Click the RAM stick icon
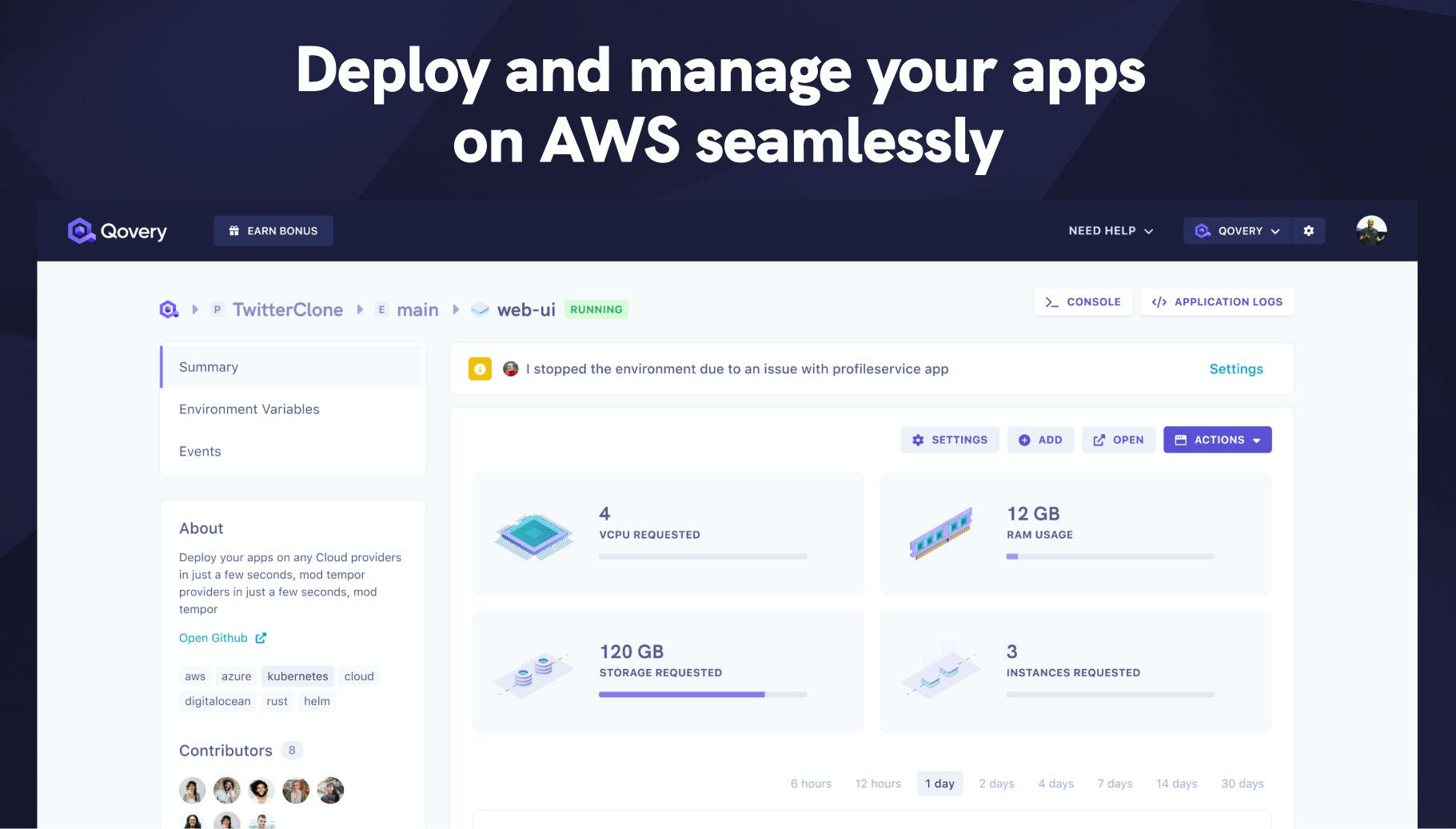The image size is (1456, 829). (941, 533)
